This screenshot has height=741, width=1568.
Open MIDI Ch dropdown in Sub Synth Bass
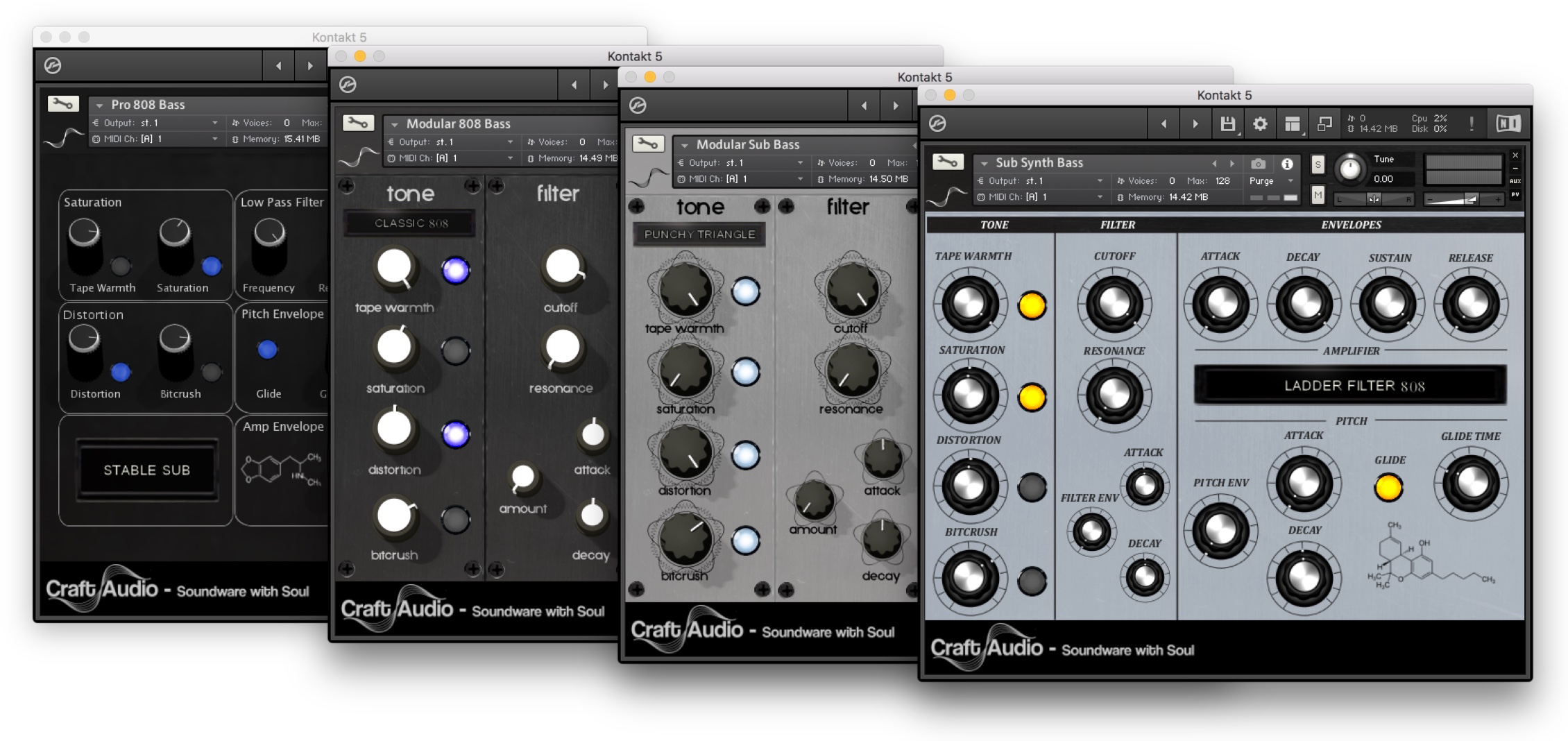click(x=1041, y=197)
